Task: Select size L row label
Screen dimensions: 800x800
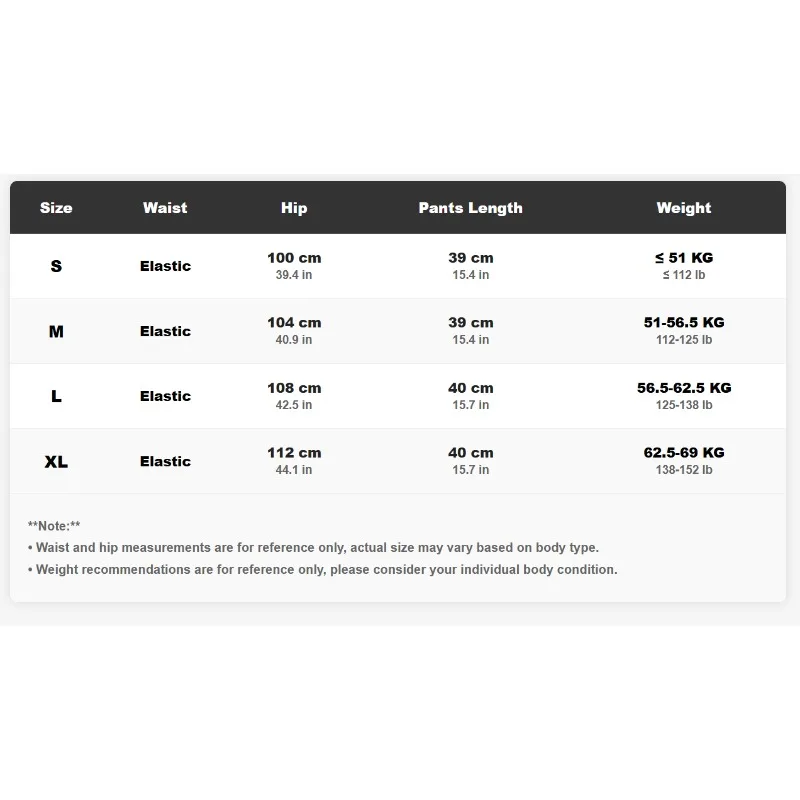Action: pos(56,396)
